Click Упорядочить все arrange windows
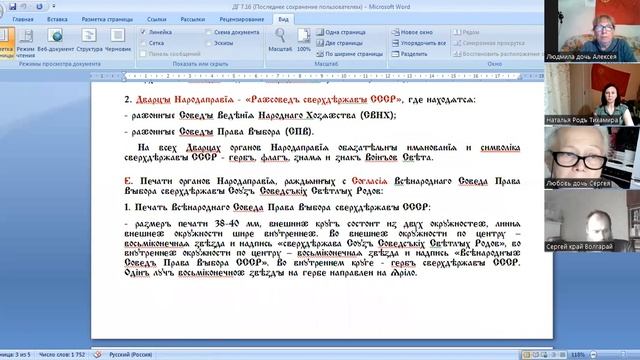Screen dimensions: 640x360 (x=419, y=43)
